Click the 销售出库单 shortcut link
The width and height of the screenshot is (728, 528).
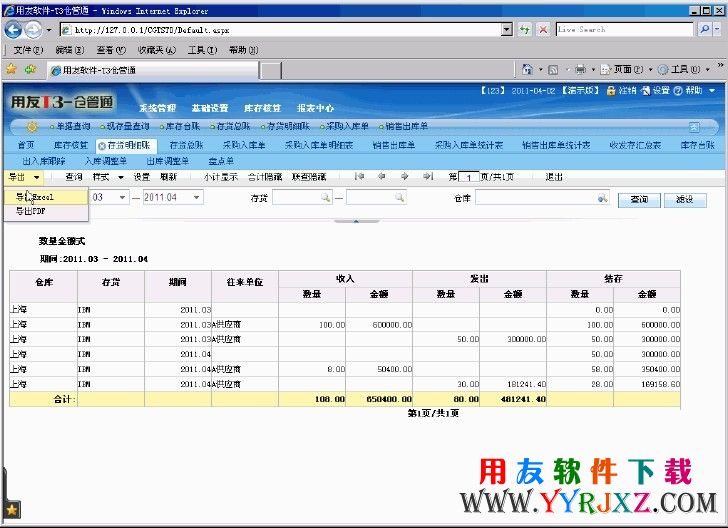coord(406,126)
